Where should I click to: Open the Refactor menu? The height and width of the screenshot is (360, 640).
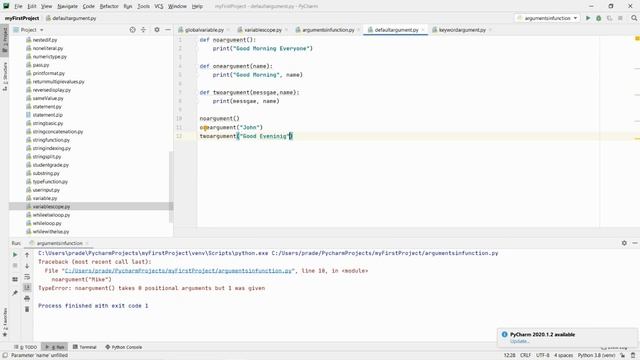click(109, 6)
